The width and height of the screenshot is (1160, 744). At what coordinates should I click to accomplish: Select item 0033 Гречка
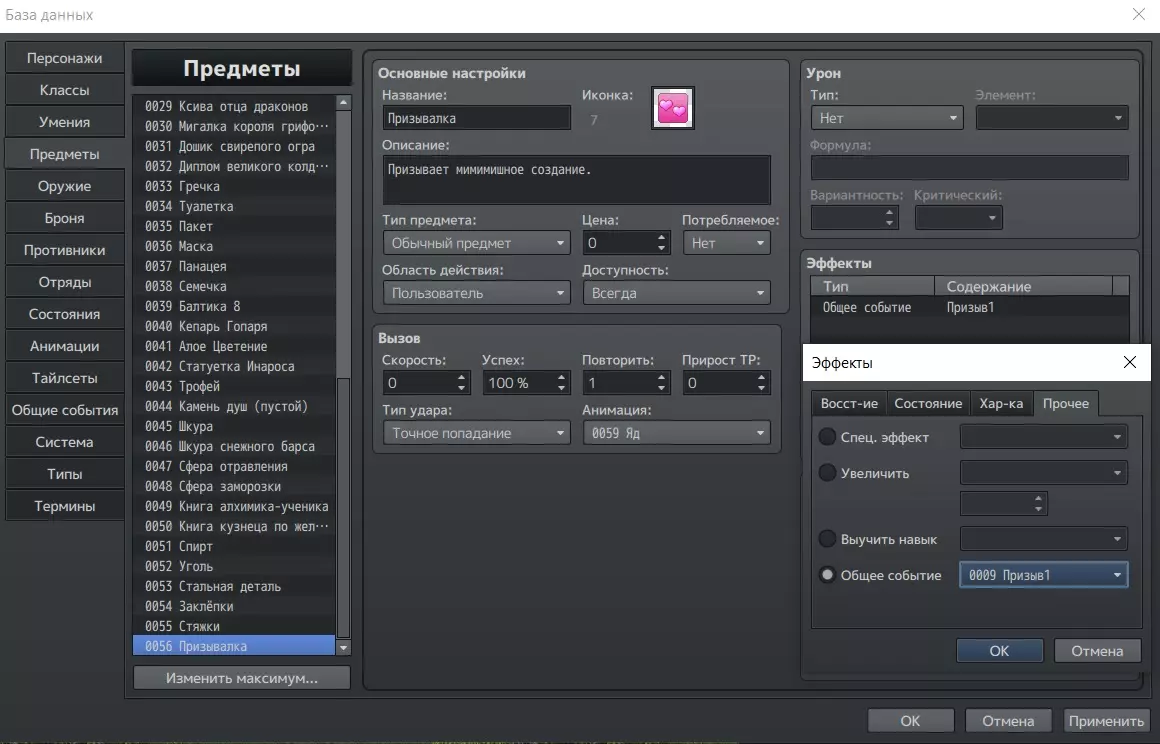click(x=234, y=186)
